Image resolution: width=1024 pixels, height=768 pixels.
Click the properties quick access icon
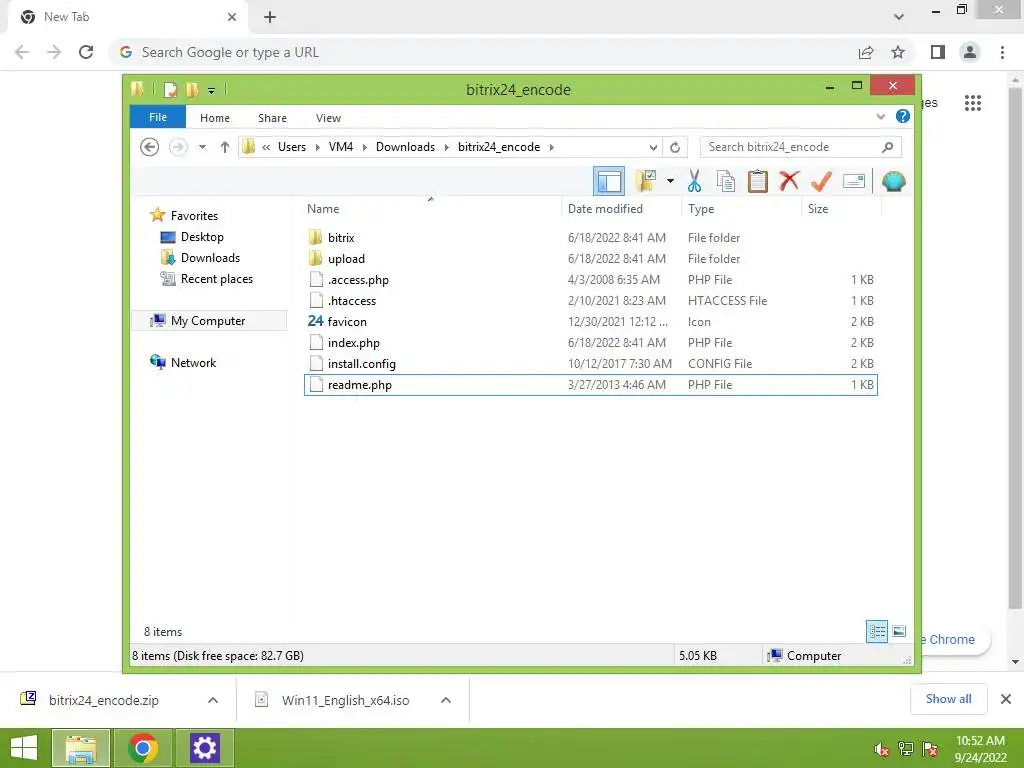[x=170, y=89]
